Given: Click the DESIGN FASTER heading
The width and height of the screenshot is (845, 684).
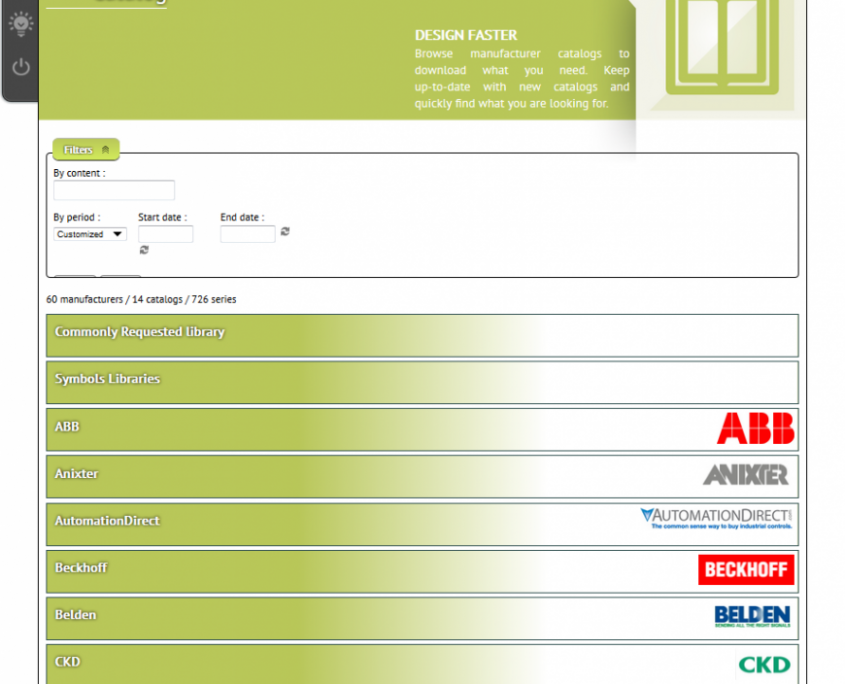Looking at the screenshot, I should point(466,36).
